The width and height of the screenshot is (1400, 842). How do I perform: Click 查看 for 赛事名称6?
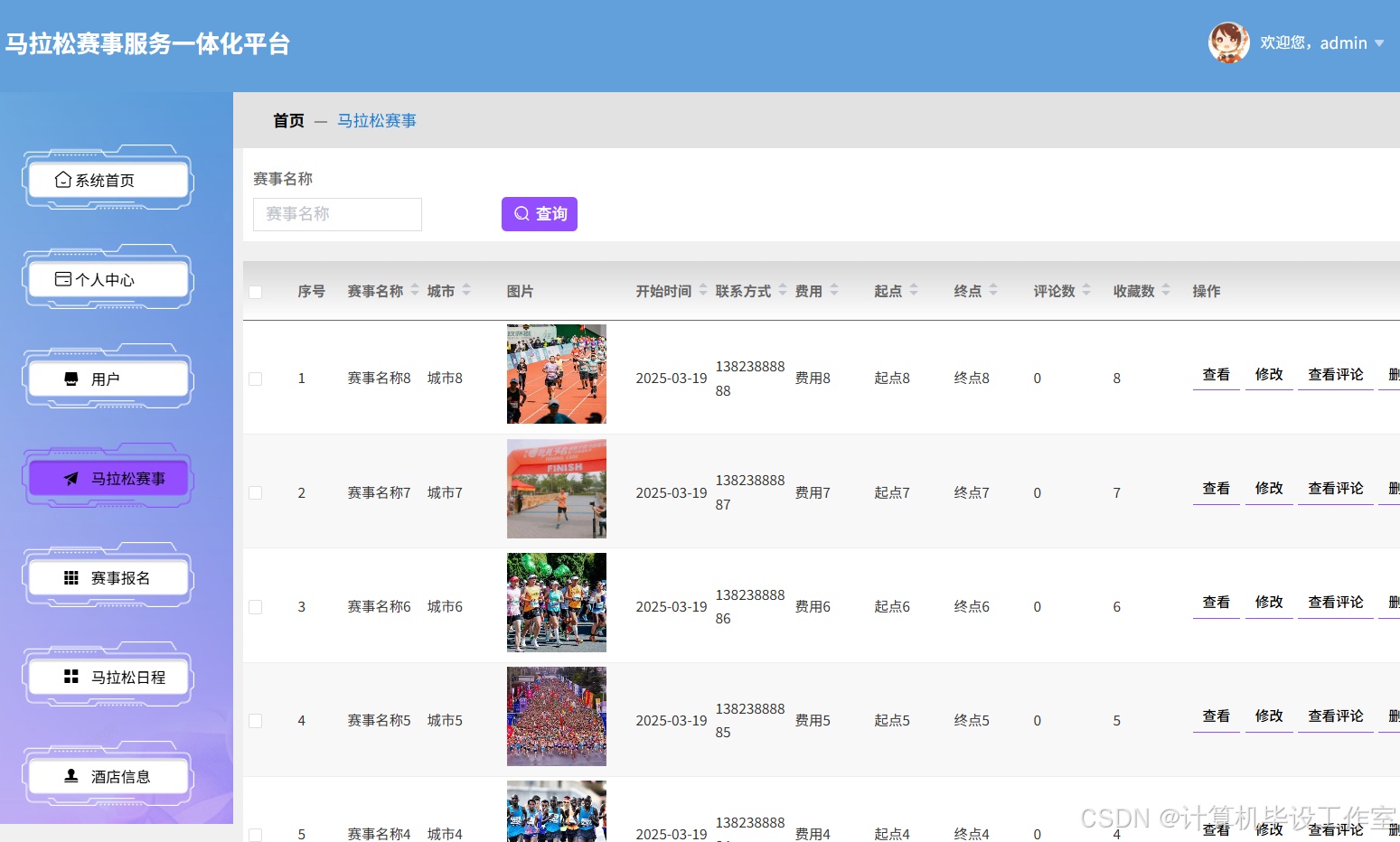(x=1217, y=603)
